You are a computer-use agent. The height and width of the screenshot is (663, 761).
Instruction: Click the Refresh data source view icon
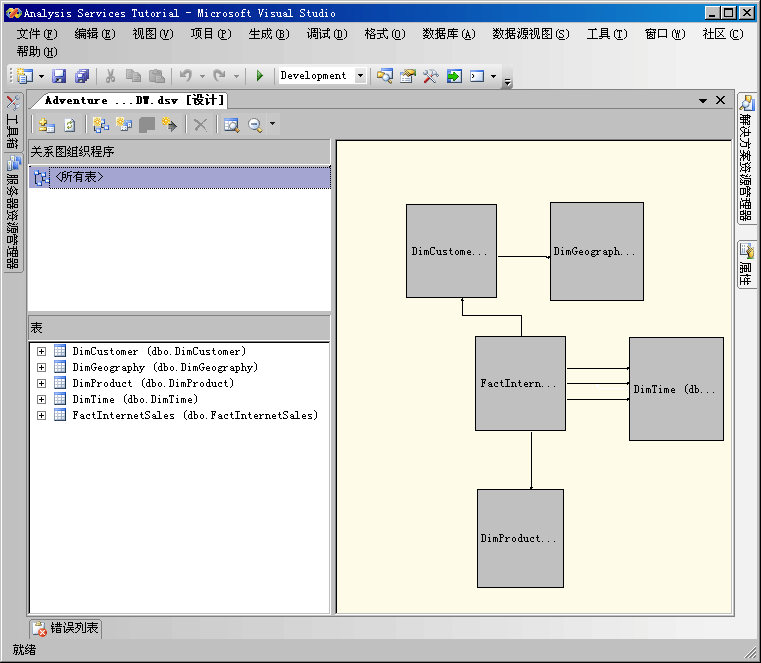pyautogui.click(x=70, y=125)
